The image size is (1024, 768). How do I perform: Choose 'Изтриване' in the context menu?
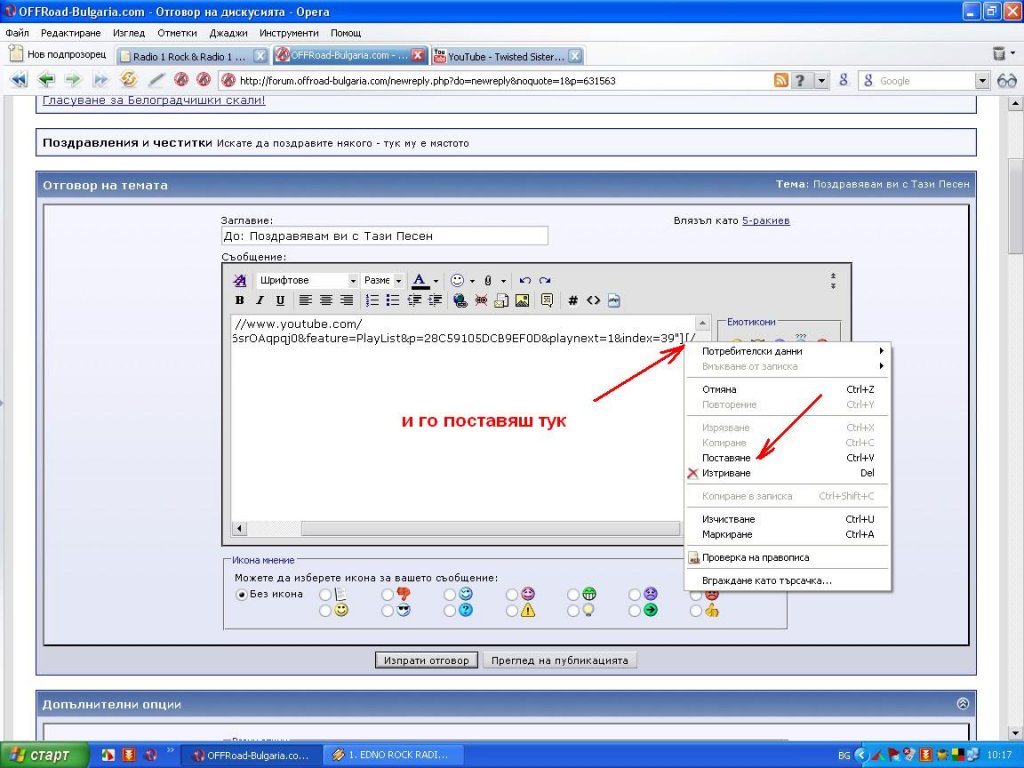point(788,473)
